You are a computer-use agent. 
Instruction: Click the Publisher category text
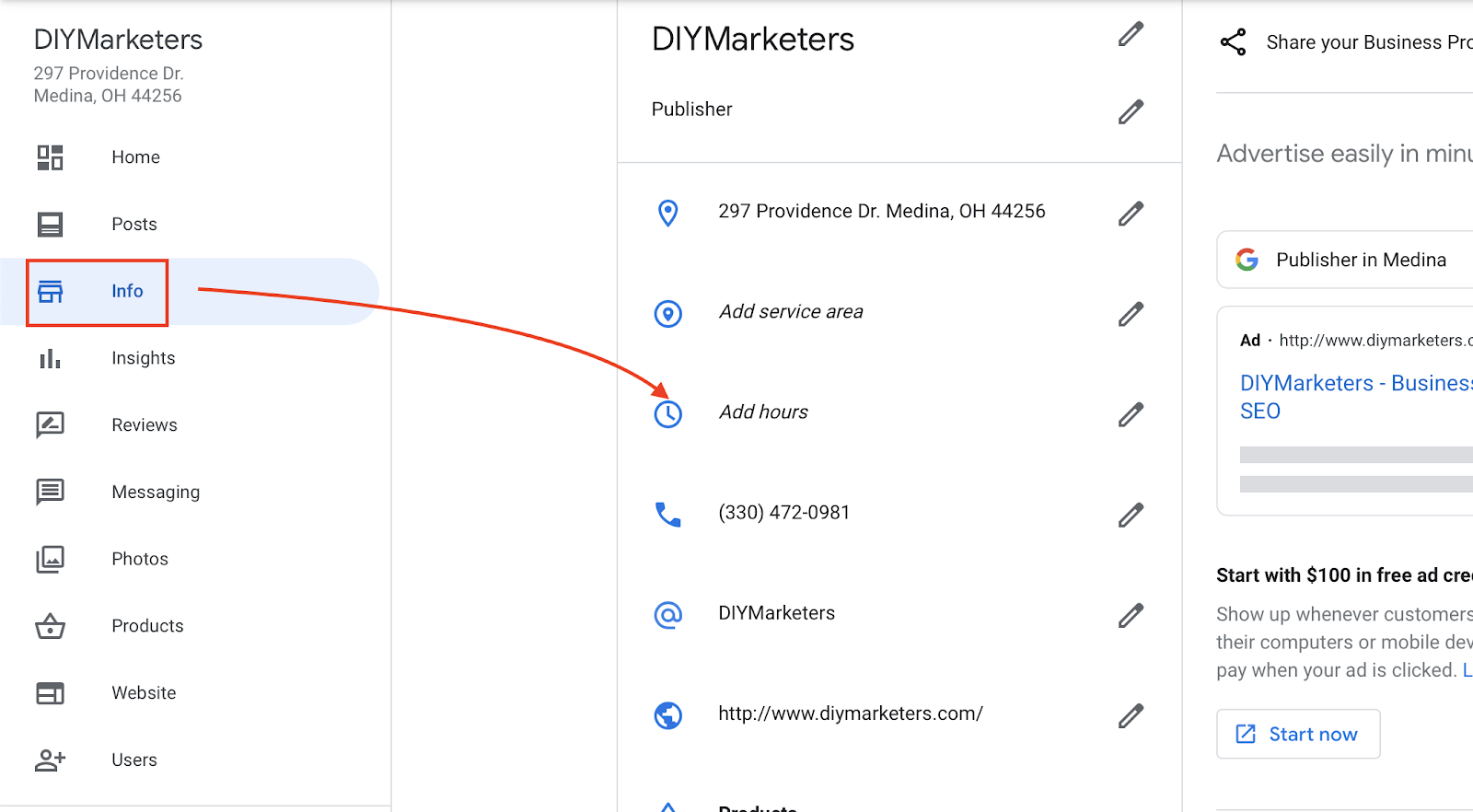click(692, 110)
